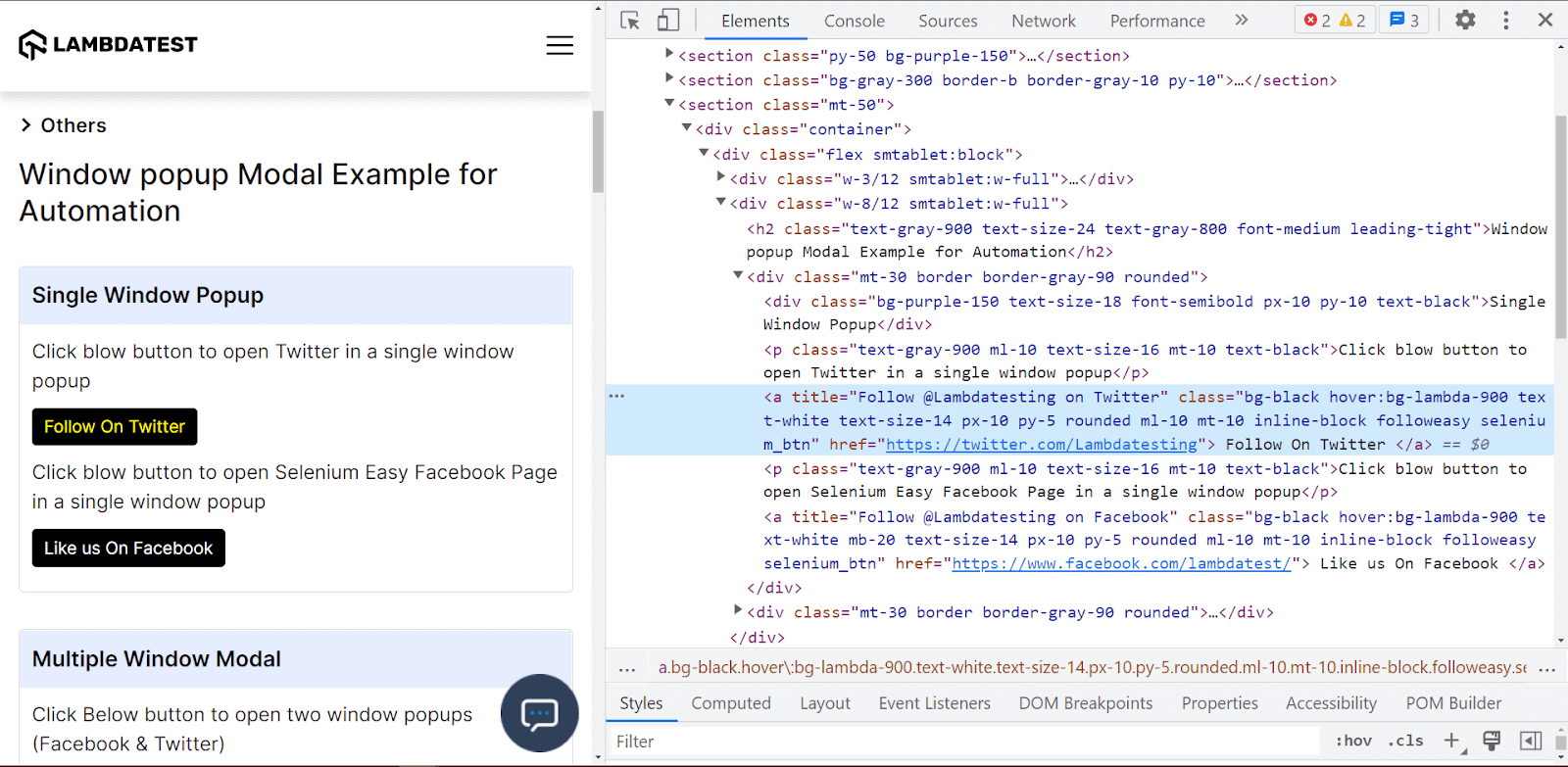Open the errors and warnings counter
This screenshot has width=1568, height=767.
tap(1335, 21)
